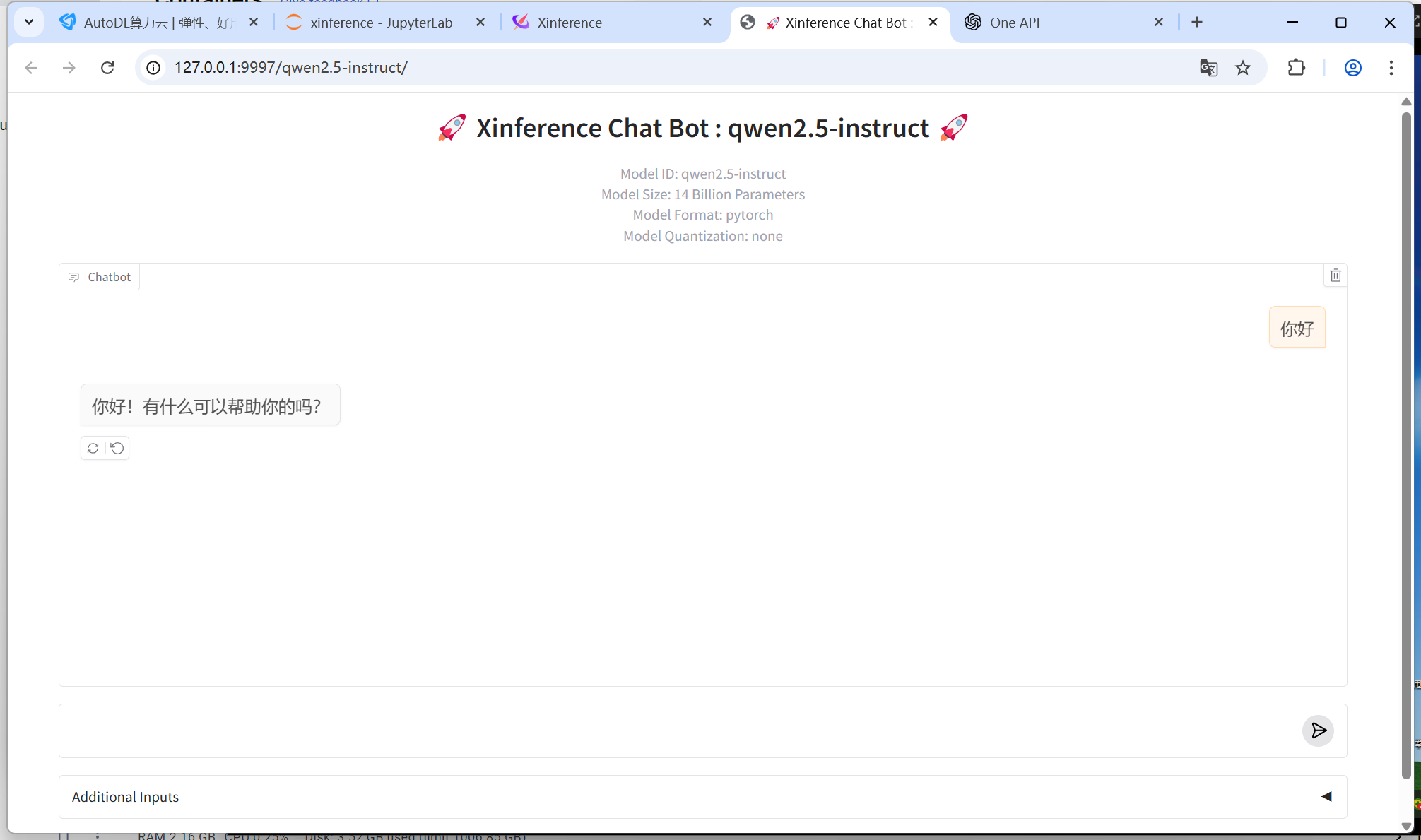Screen dimensions: 1421x840
Task: Click the retry response icon
Action: click(93, 449)
